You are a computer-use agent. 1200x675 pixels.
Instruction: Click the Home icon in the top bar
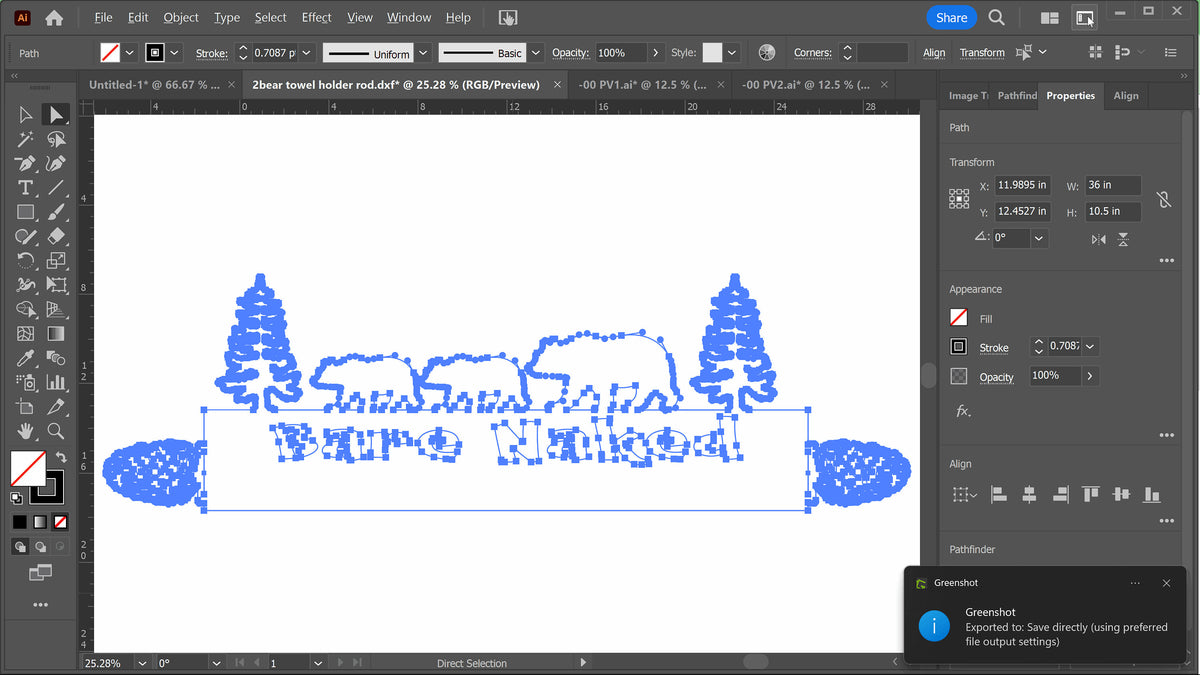(x=54, y=18)
